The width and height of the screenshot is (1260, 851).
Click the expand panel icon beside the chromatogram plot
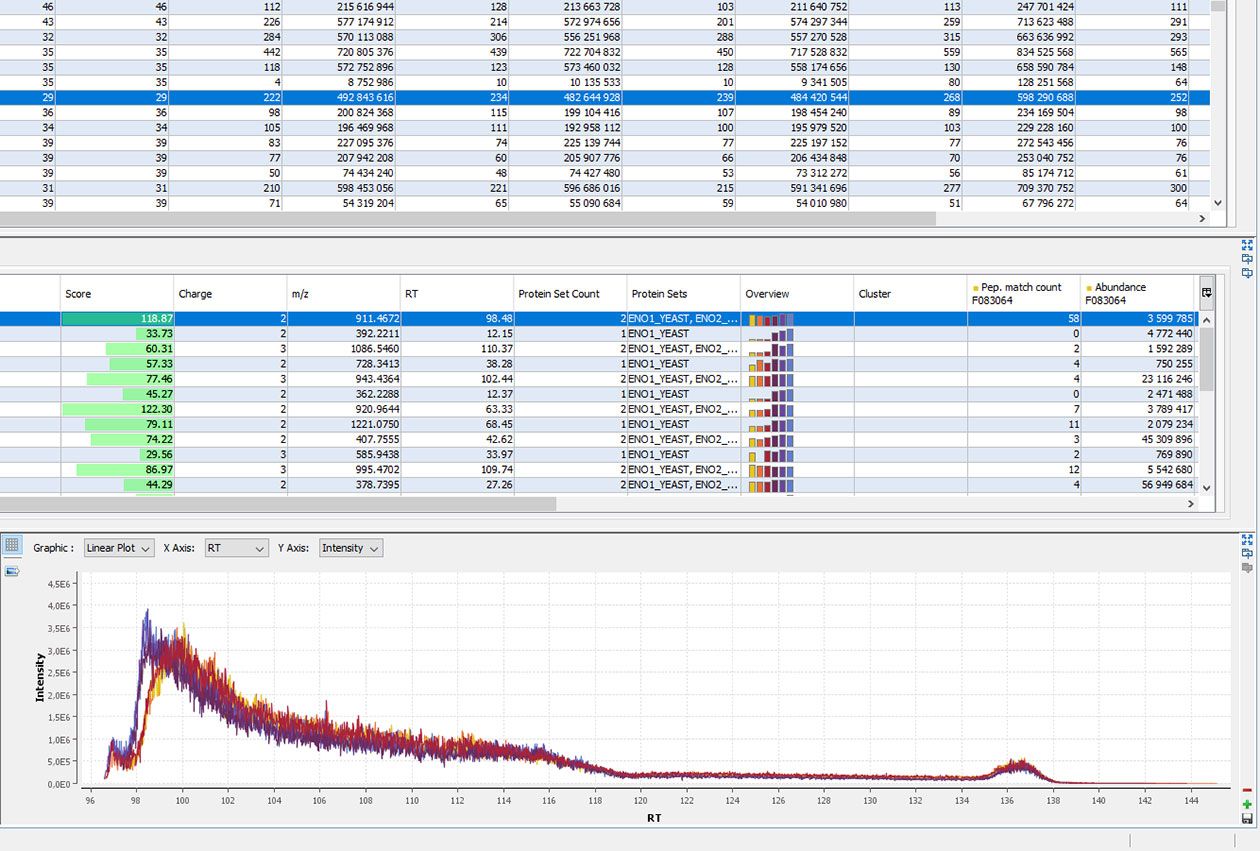pyautogui.click(x=1247, y=539)
